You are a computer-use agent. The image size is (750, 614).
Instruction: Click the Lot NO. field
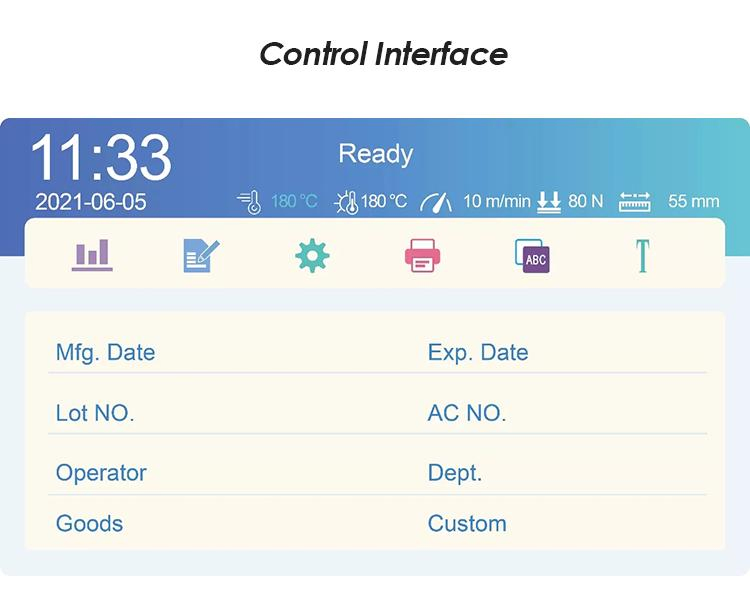[95, 413]
